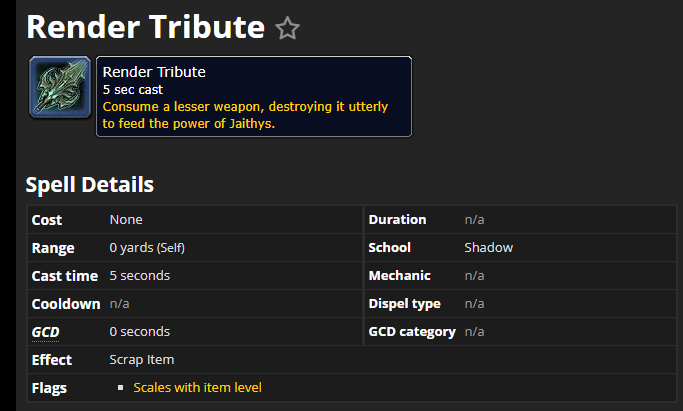Click the Cost row label
This screenshot has width=683, height=411.
click(x=47, y=220)
